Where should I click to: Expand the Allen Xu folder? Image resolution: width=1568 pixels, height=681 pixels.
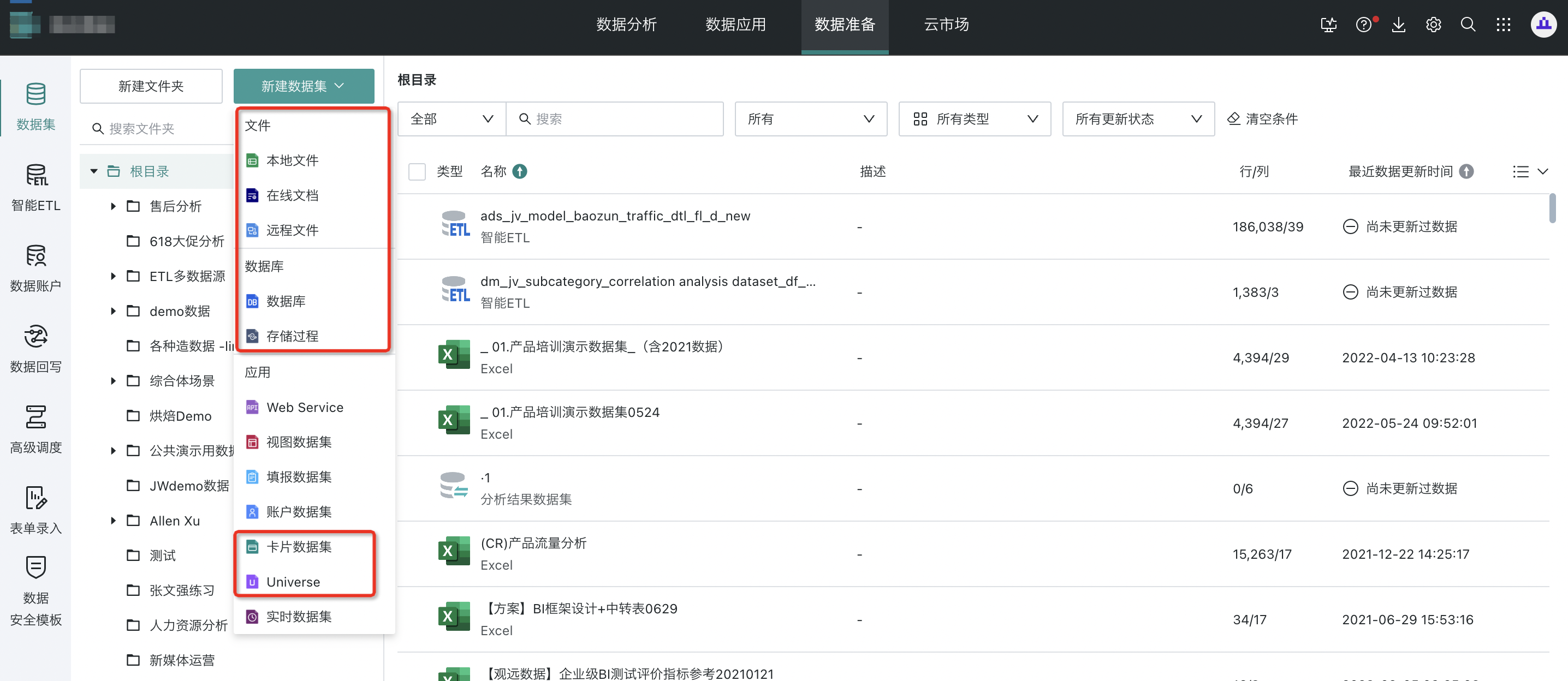pos(113,521)
